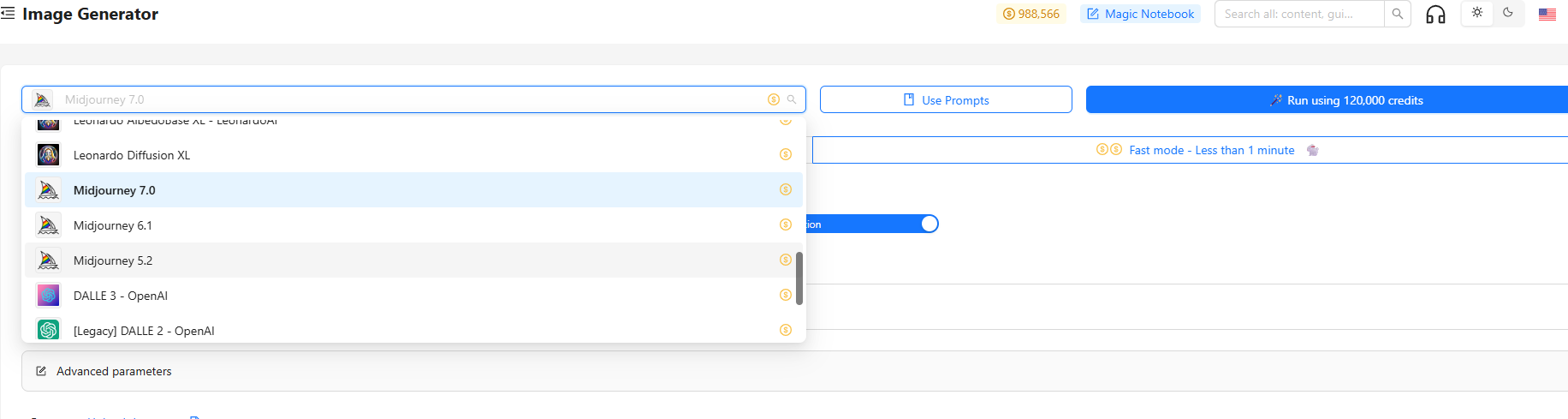The height and width of the screenshot is (419, 1568).
Task: Switch to dark theme with moon icon
Action: 1508,13
